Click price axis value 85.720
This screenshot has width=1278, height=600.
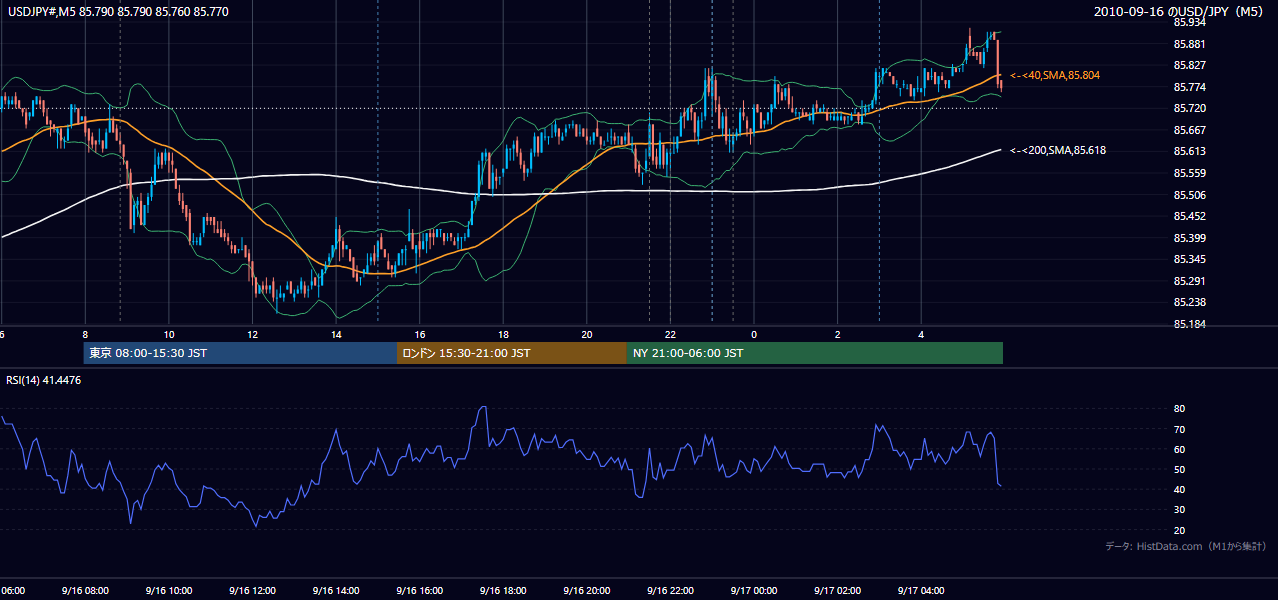(x=1190, y=108)
